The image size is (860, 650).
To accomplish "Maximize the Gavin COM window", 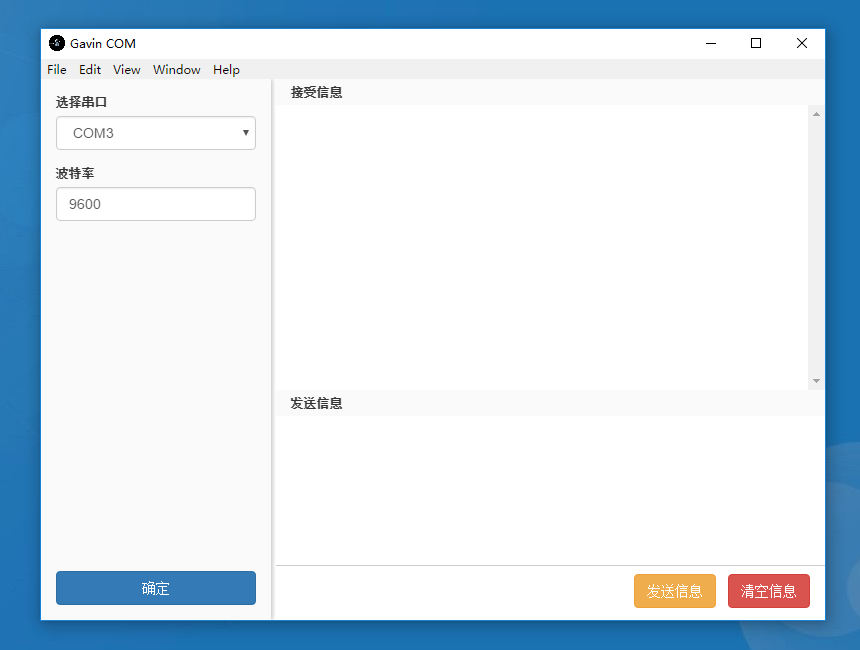I will click(x=756, y=43).
